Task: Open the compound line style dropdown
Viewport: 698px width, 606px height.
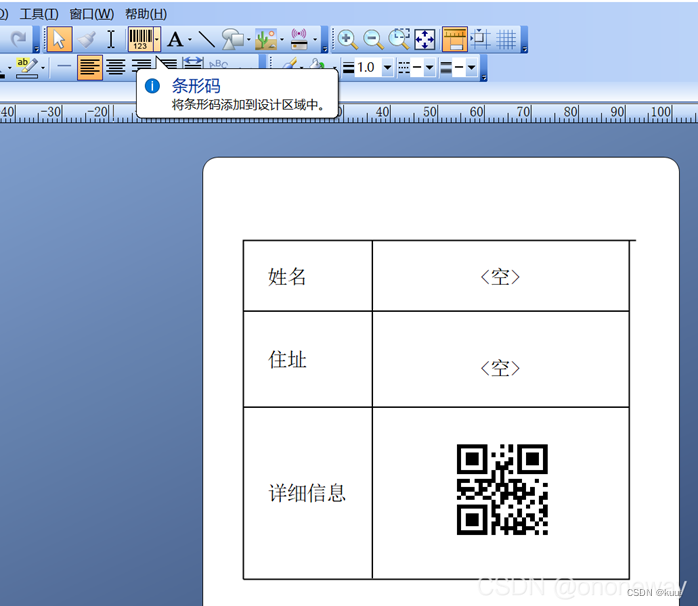Action: pyautogui.click(x=471, y=68)
